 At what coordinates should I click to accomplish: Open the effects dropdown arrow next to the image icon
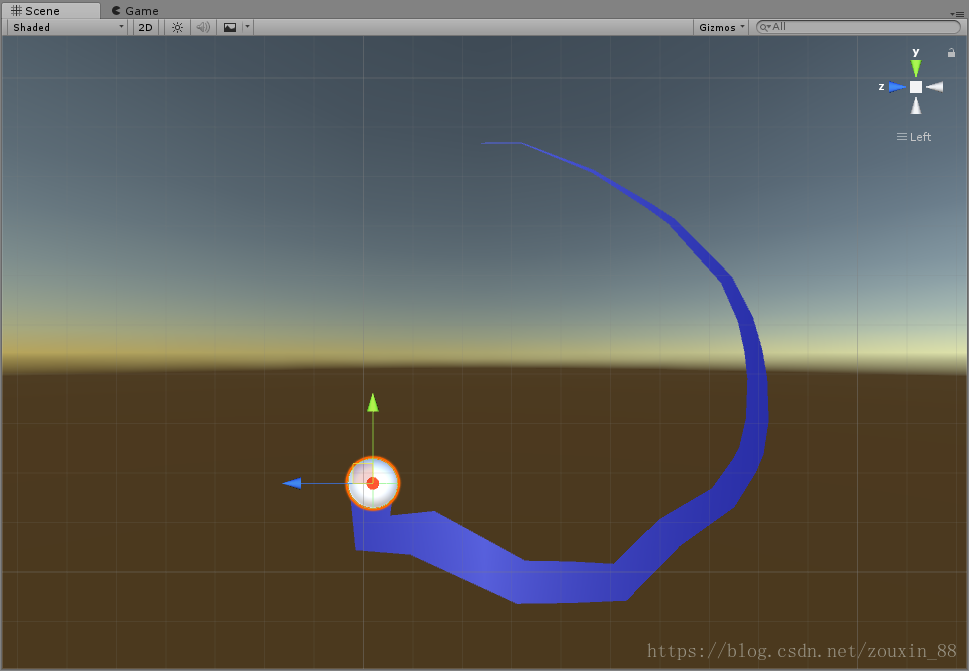246,27
